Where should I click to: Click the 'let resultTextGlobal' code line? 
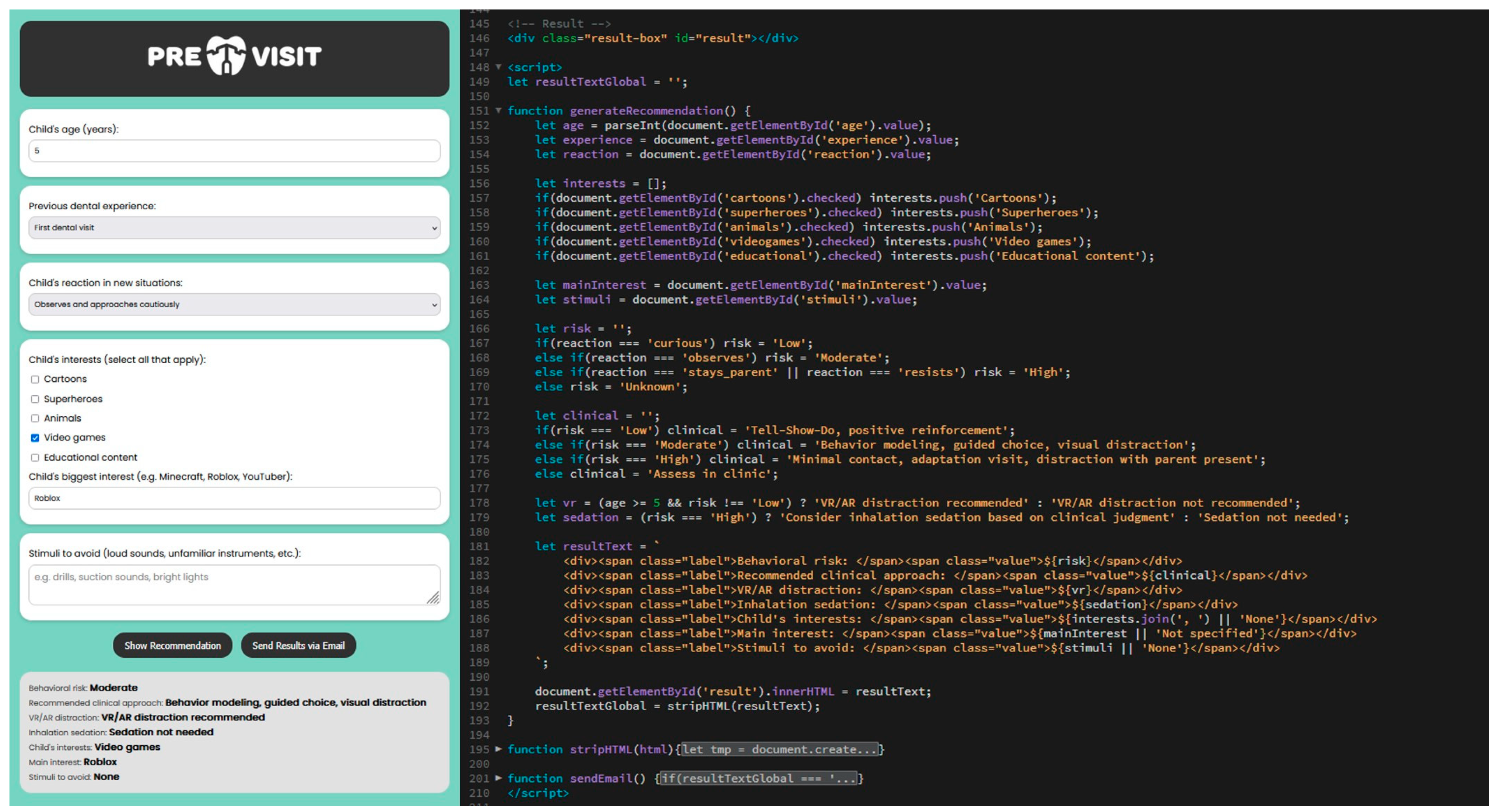[597, 82]
